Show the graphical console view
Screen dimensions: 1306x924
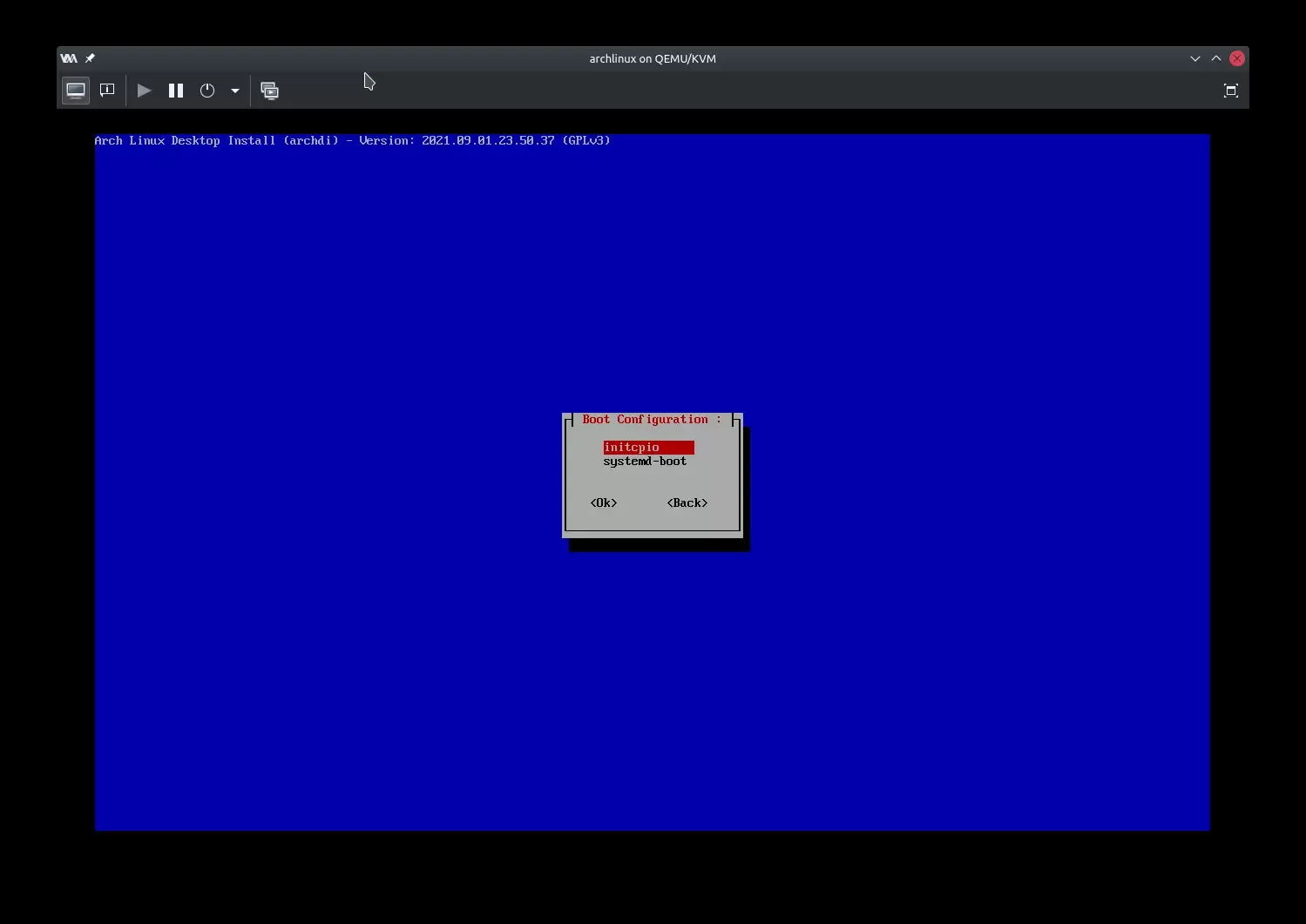[x=76, y=91]
